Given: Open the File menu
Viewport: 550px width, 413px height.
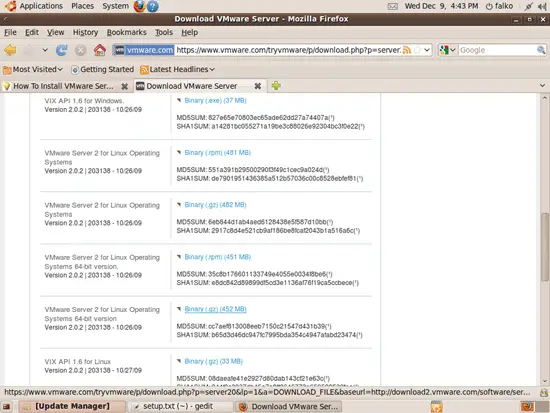Looking at the screenshot, I should point(10,32).
